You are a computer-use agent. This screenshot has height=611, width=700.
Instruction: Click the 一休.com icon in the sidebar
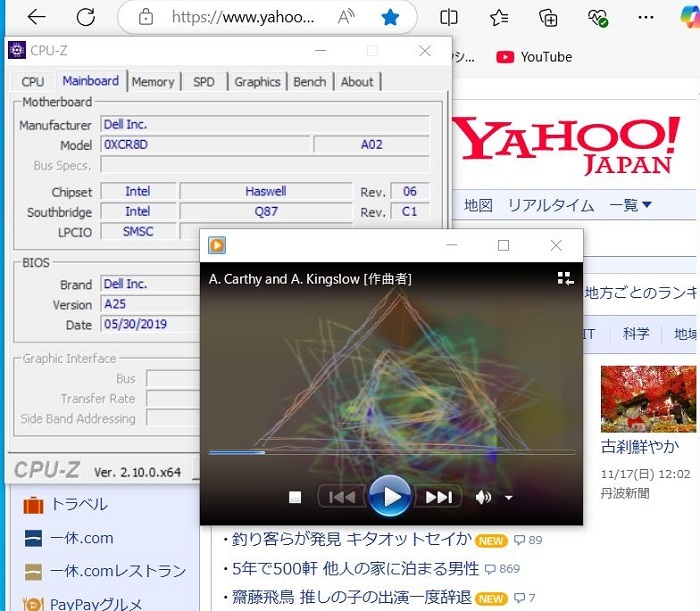[33, 538]
